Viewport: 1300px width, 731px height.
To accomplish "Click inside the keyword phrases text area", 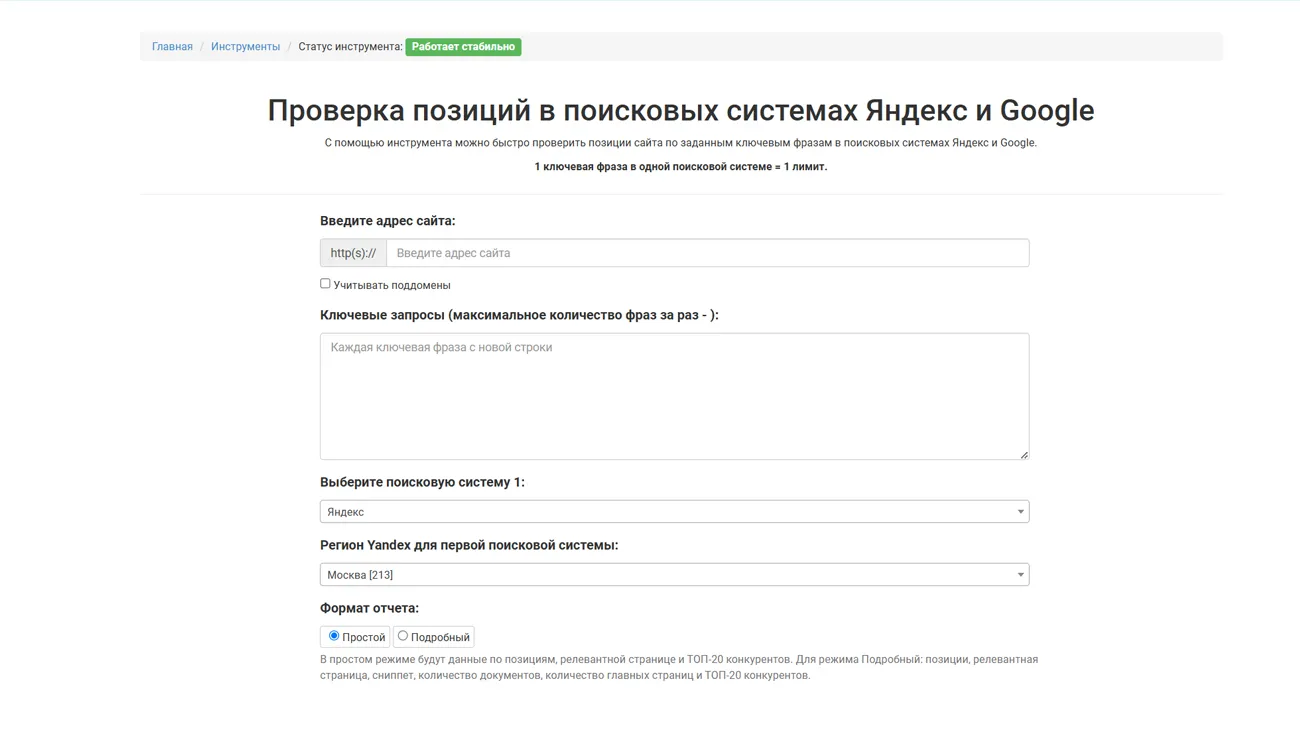I will click(674, 396).
